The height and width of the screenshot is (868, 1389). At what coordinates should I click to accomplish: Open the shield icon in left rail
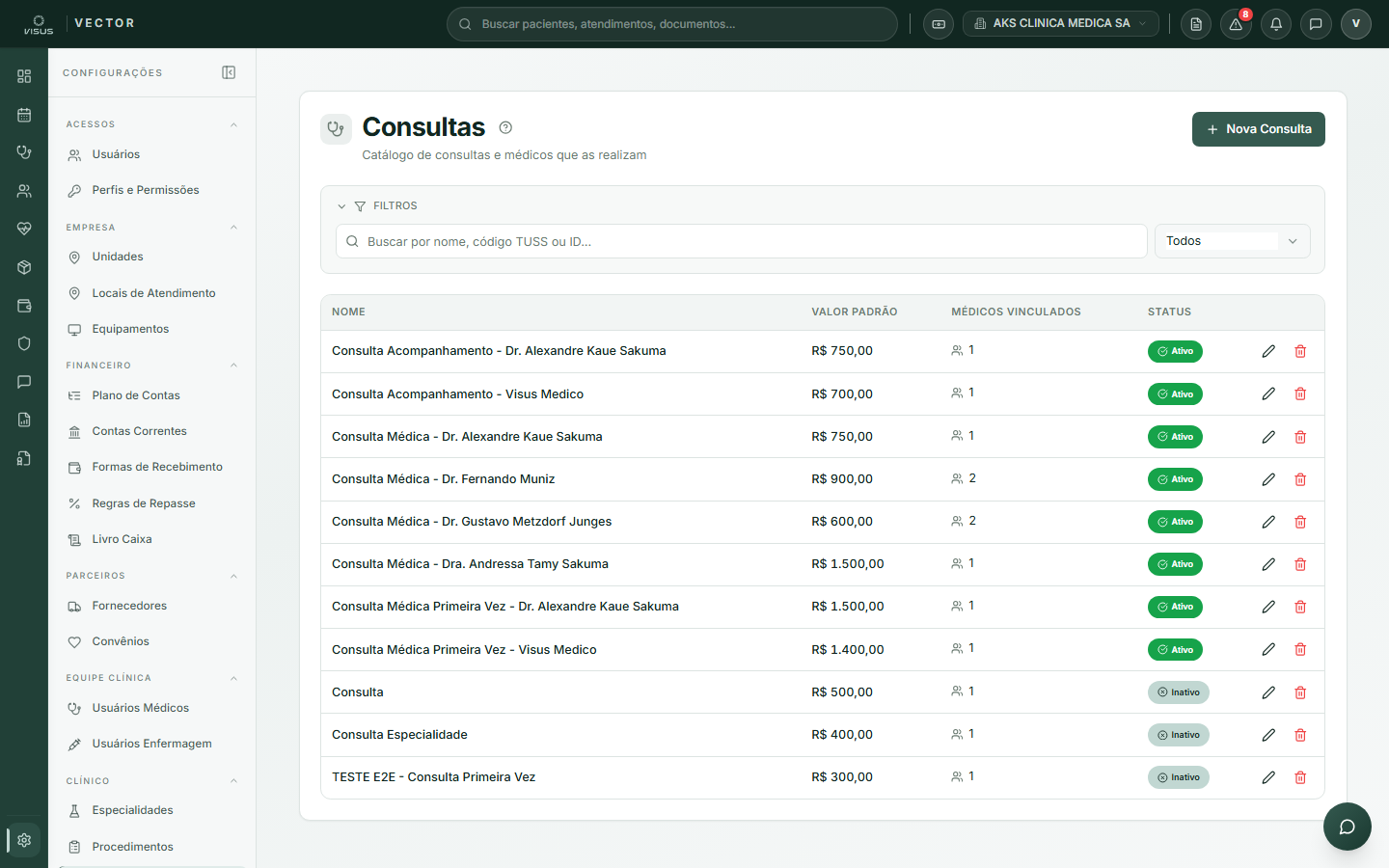click(x=24, y=343)
